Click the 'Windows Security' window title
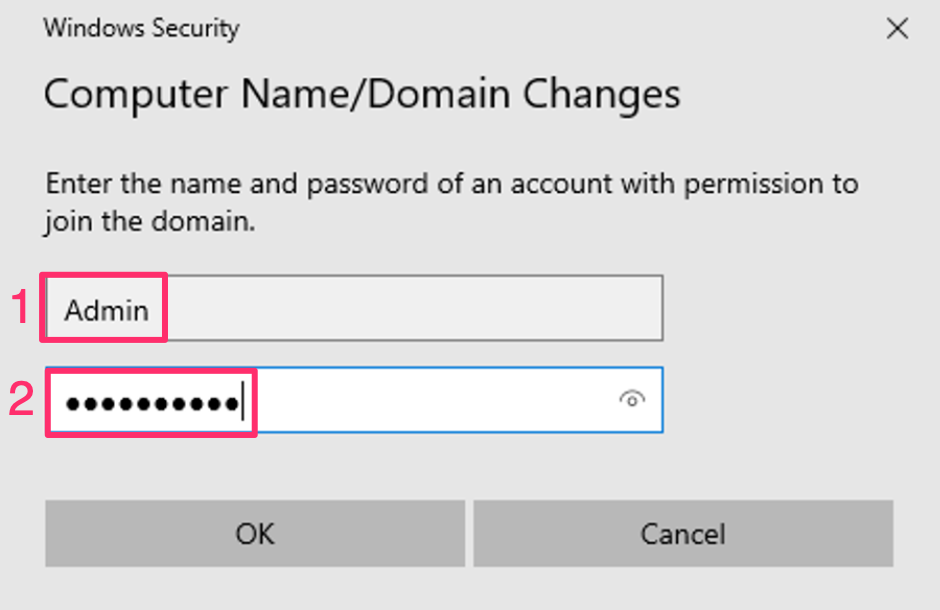 [x=141, y=28]
